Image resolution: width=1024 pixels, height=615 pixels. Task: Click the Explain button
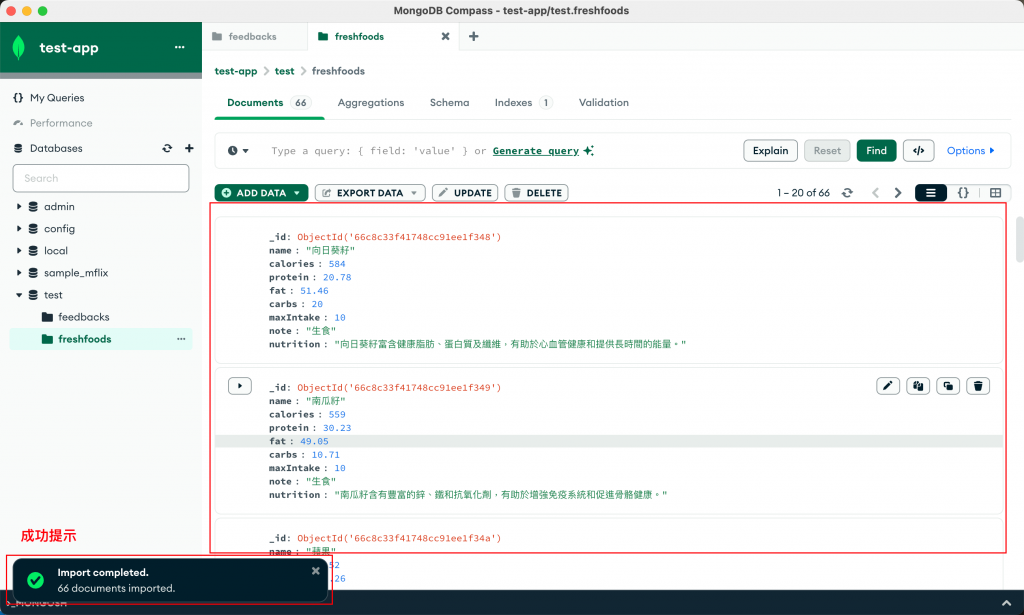point(771,151)
